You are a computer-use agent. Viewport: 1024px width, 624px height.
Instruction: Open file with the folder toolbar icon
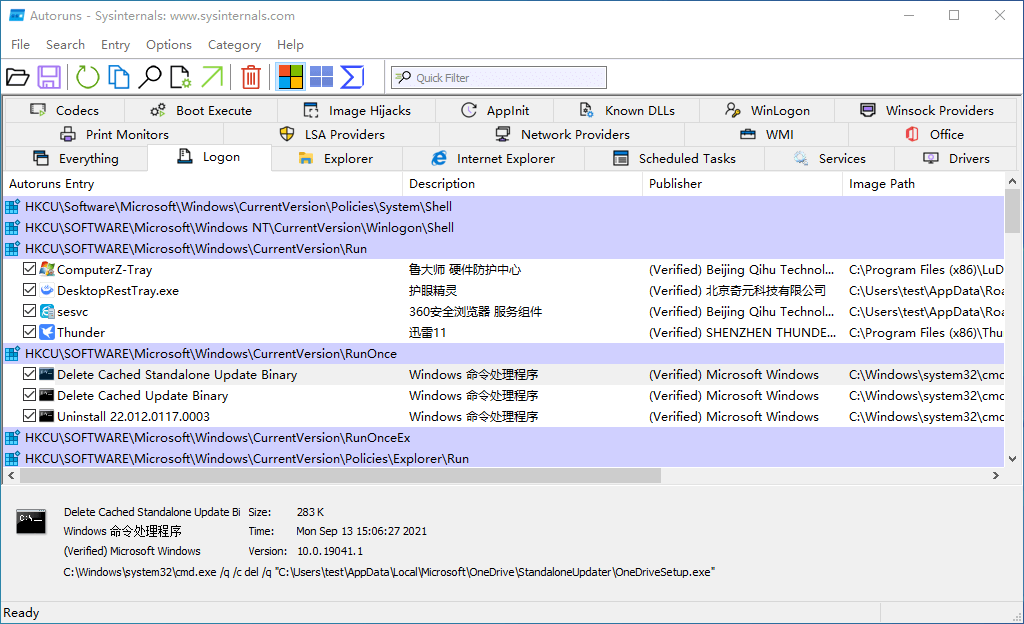18,77
